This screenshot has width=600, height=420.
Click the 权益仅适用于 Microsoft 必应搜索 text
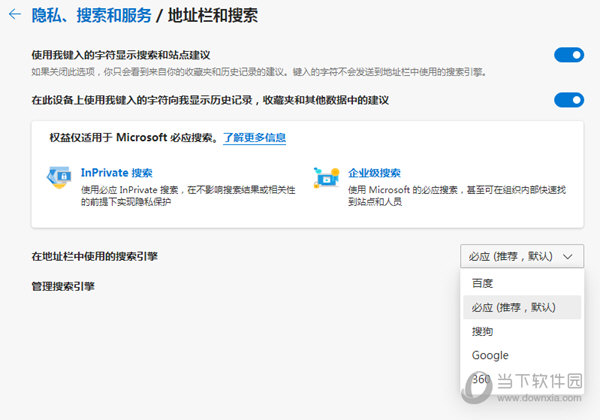[x=134, y=138]
